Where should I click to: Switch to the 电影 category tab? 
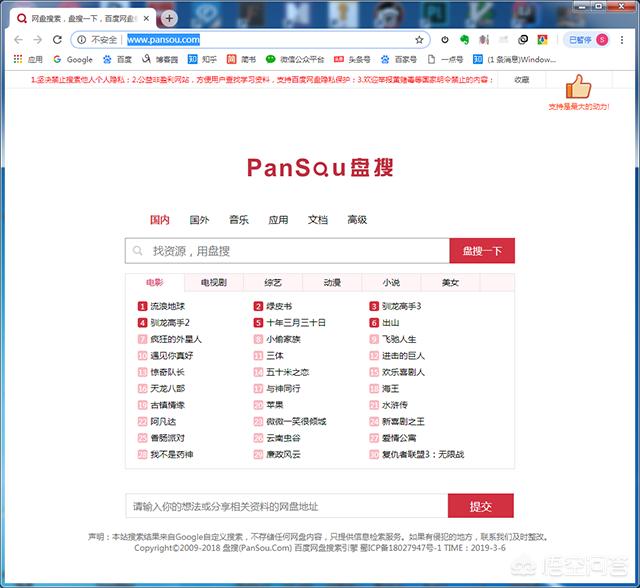(155, 282)
